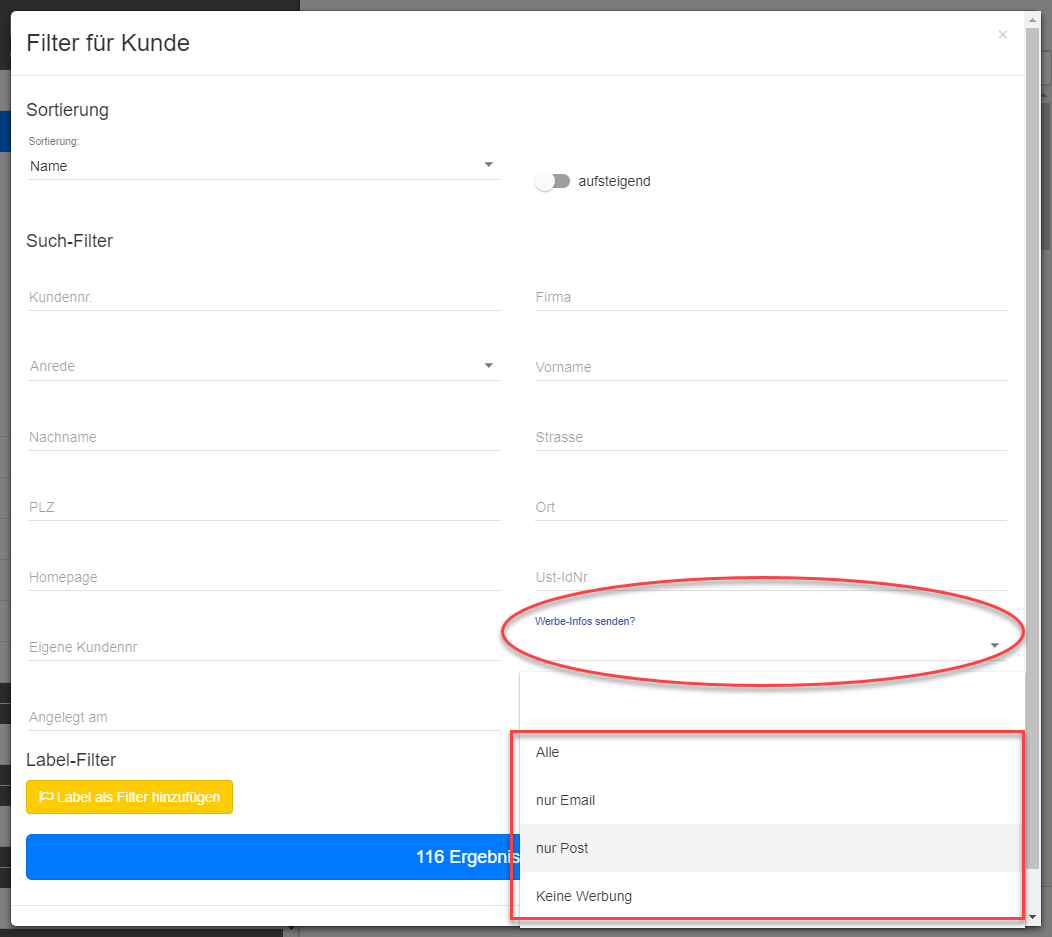Click the flag icon on the label button
The width and height of the screenshot is (1052, 937).
coord(46,797)
